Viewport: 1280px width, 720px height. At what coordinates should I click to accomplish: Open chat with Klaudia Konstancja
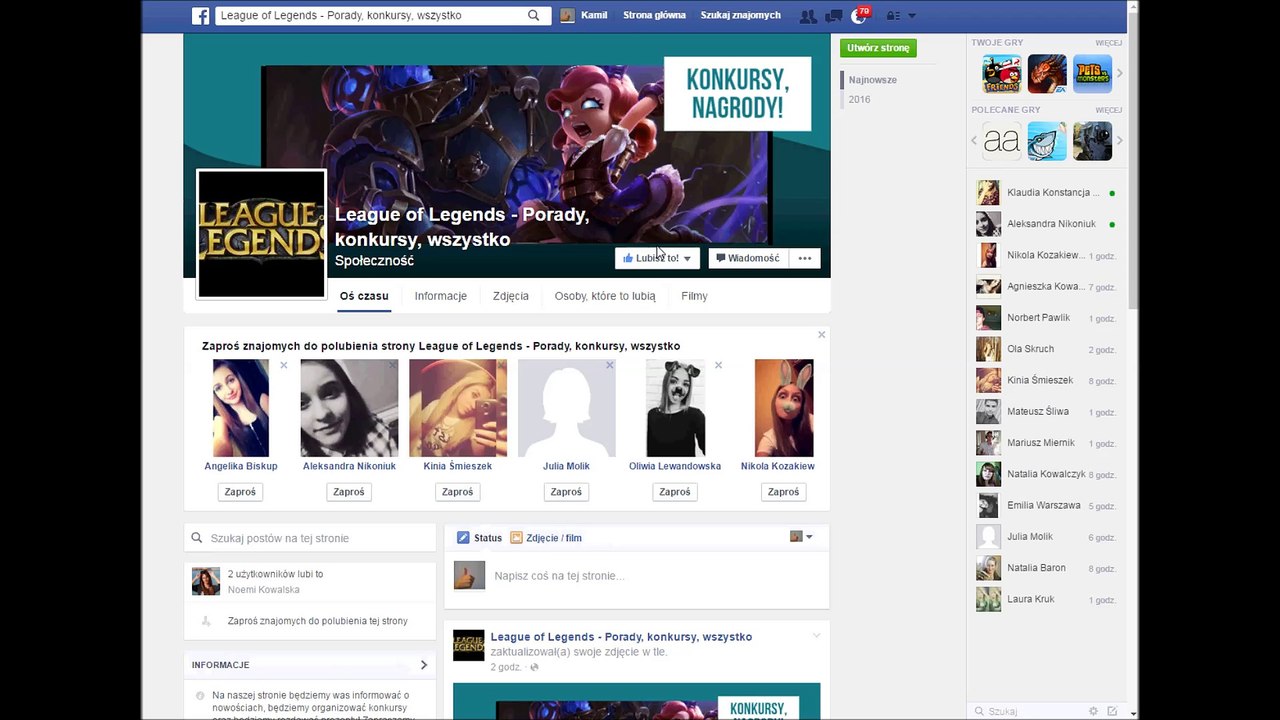[1046, 193]
